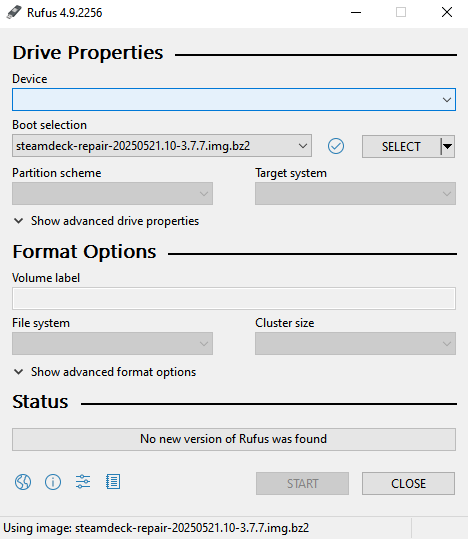The height and width of the screenshot is (539, 468).
Task: Click the 'Boot selection' label
Action: (x=50, y=125)
